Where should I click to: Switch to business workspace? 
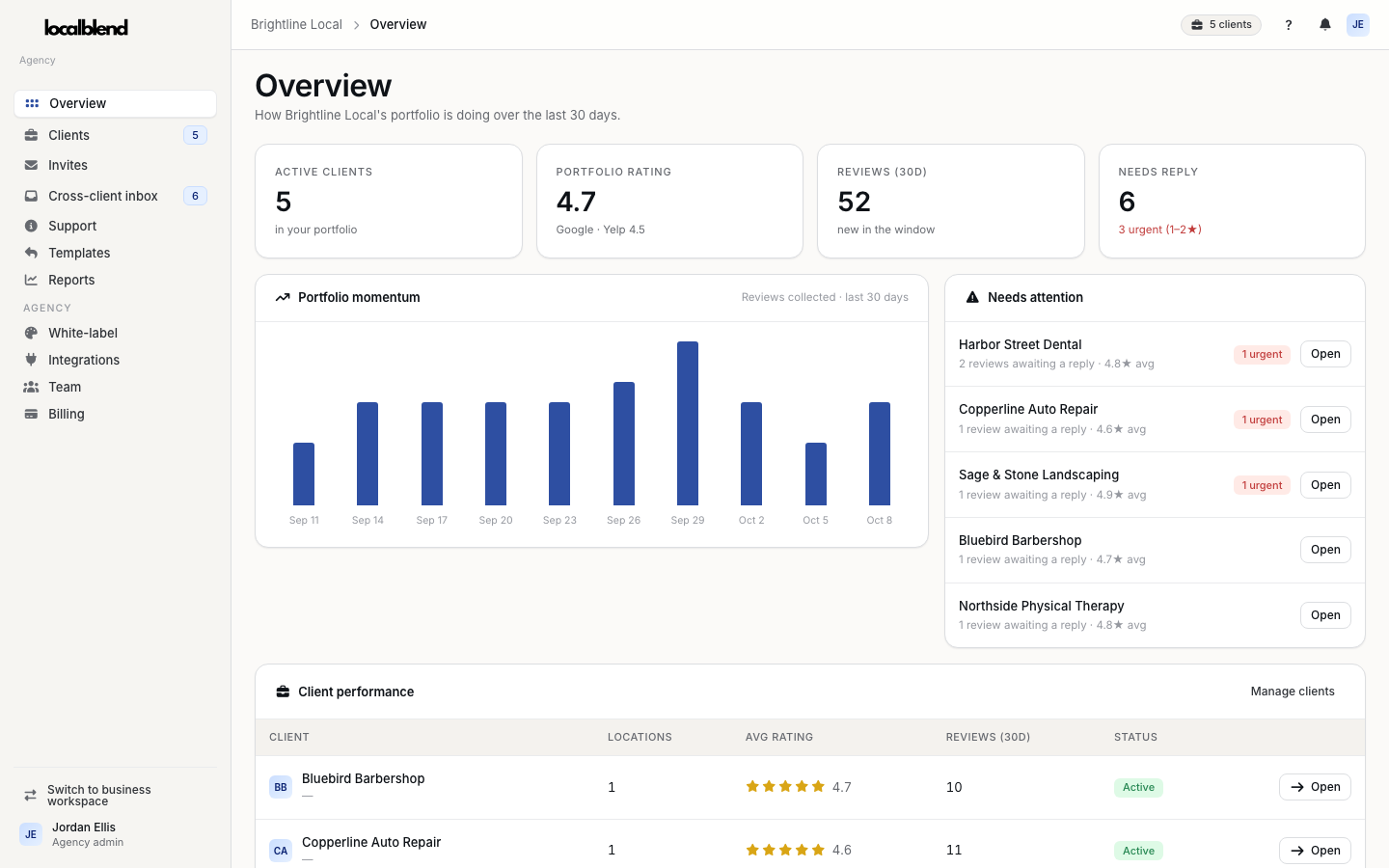[115, 796]
